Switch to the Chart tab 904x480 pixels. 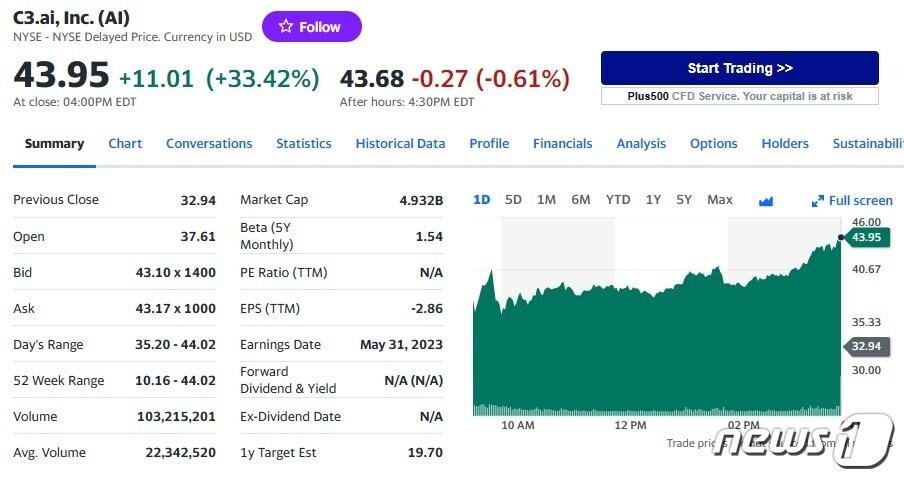[125, 144]
